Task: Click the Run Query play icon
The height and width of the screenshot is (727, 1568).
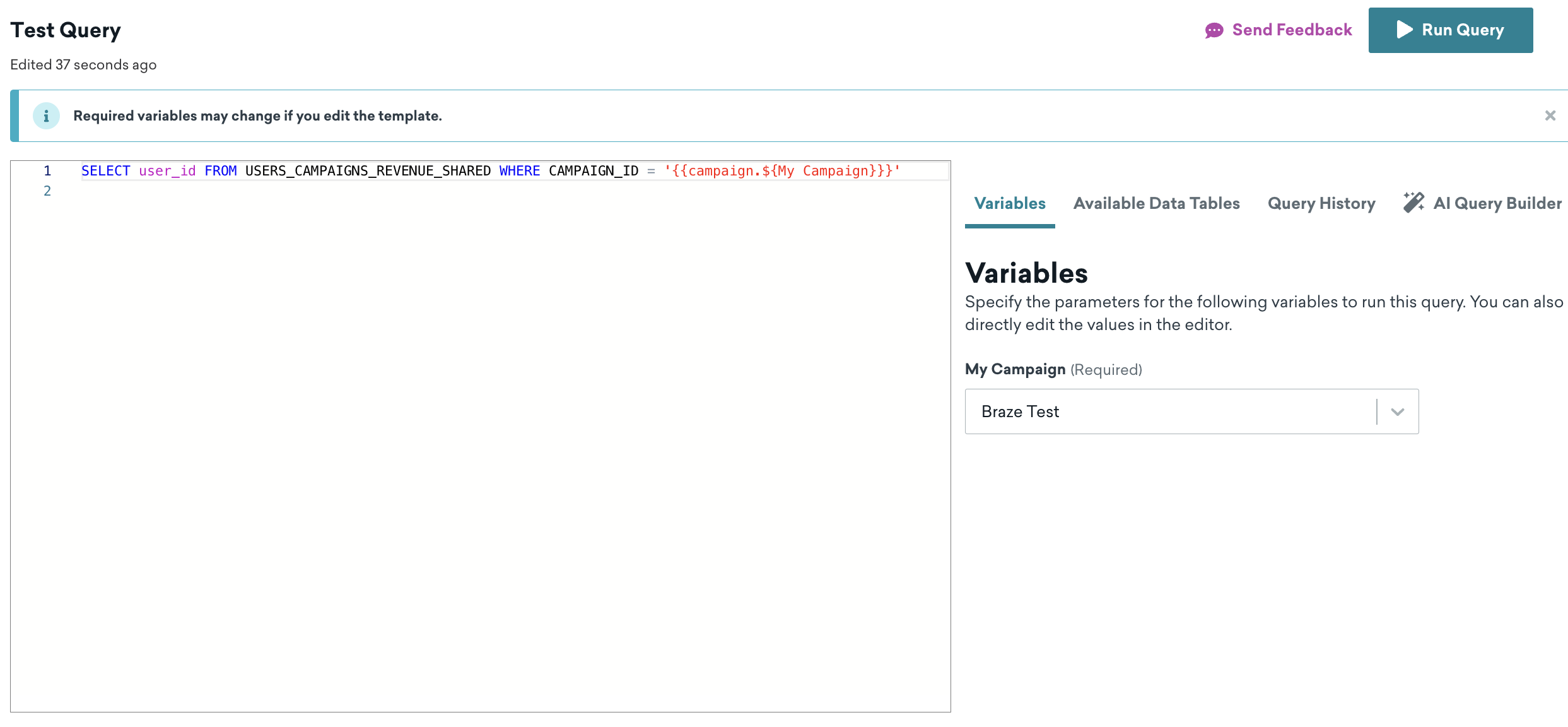Action: pos(1404,30)
